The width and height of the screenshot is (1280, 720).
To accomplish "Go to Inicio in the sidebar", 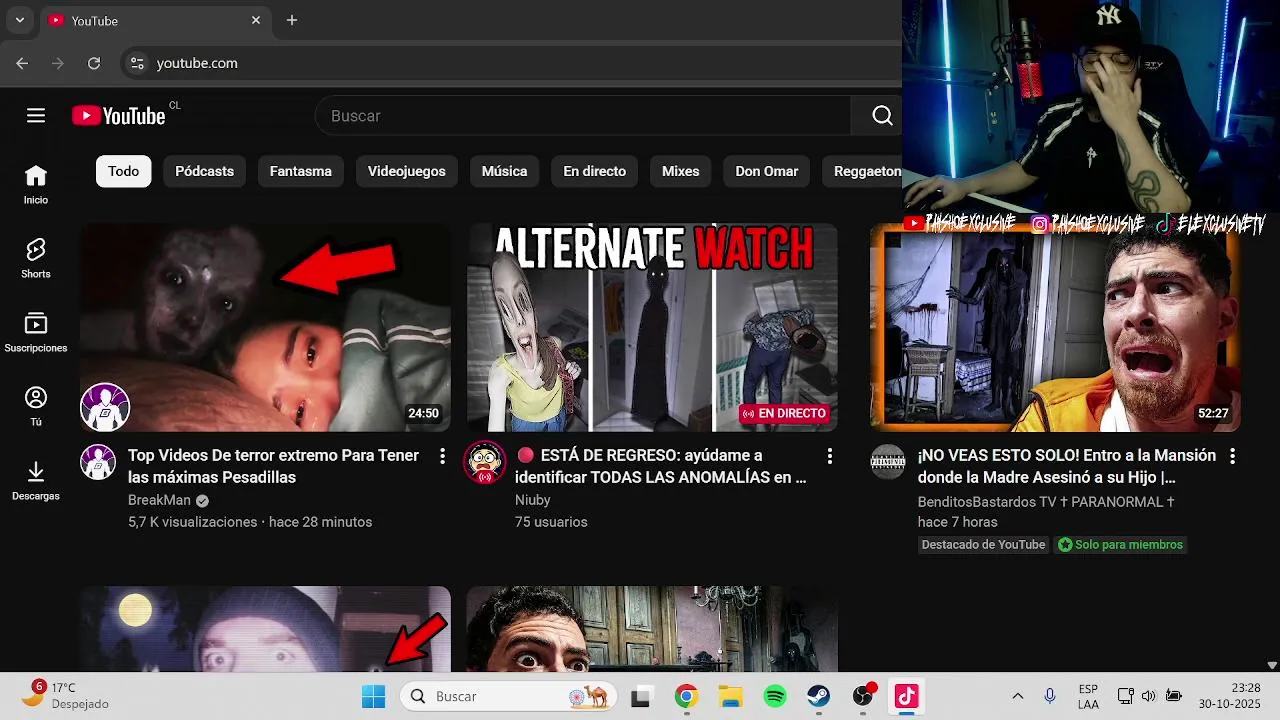I will pyautogui.click(x=36, y=185).
